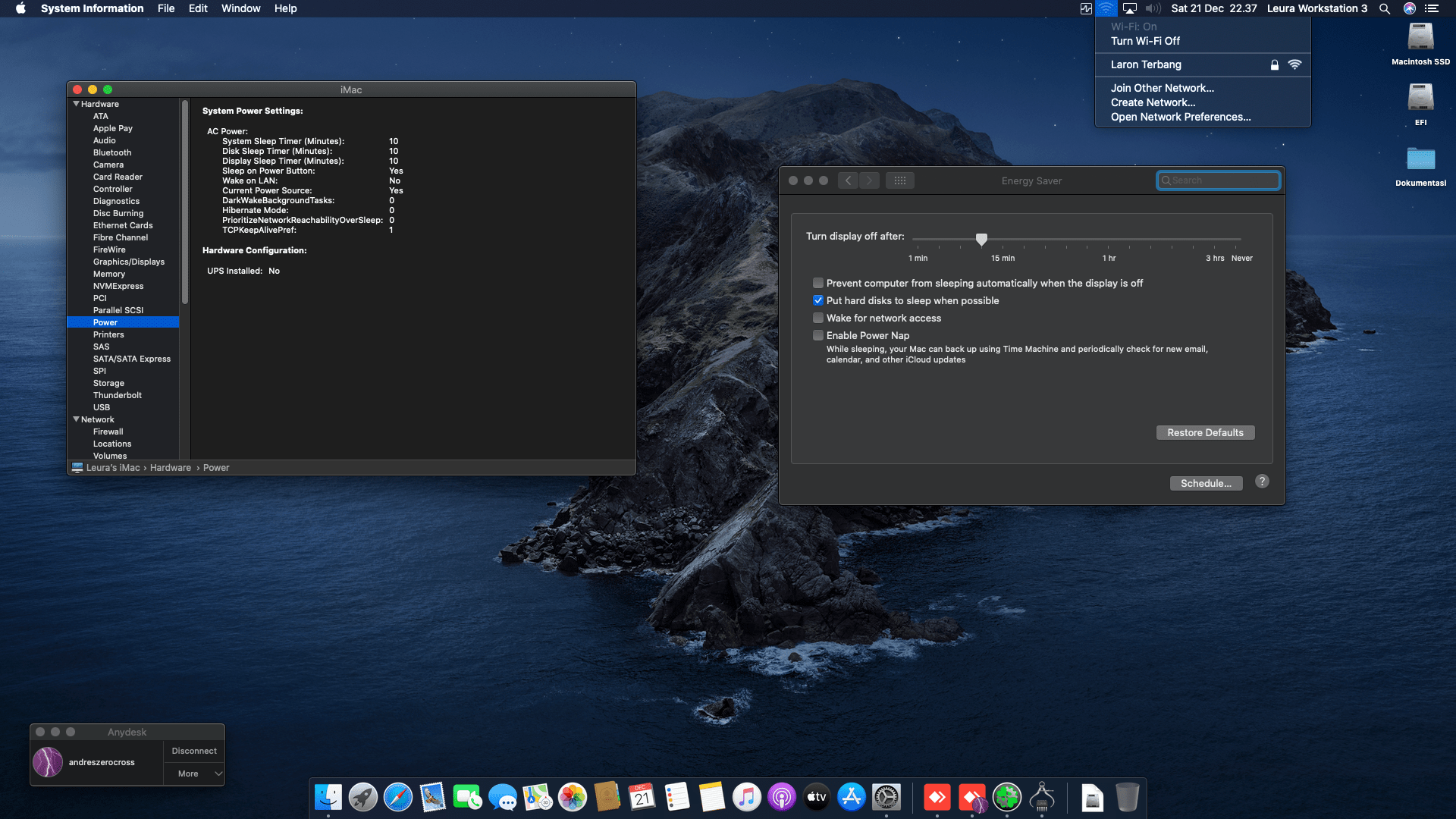
Task: Open the Macintosh SSD desktop drive
Action: [1420, 38]
